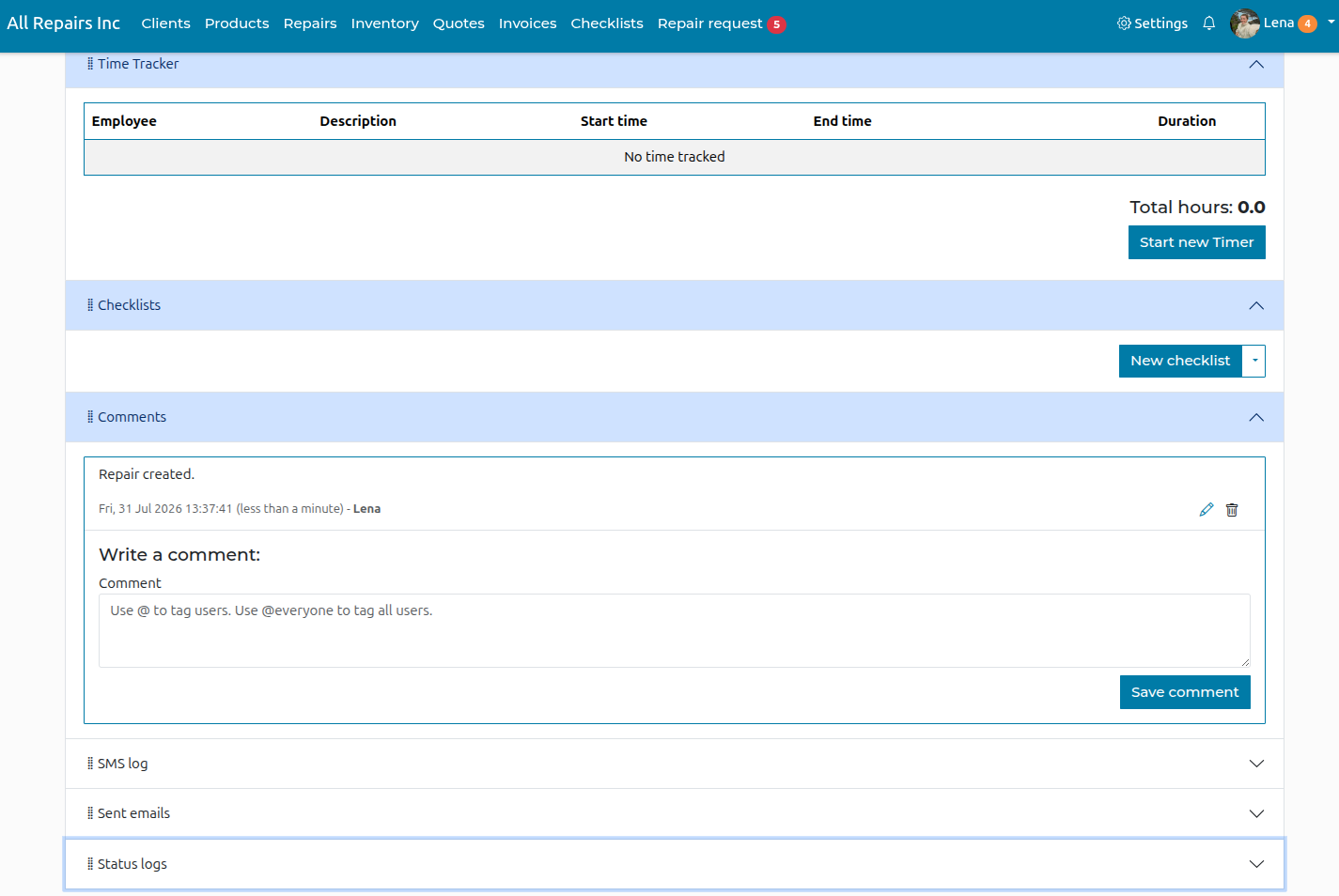1339x896 pixels.
Task: Grab the Status logs drag handle
Action: tap(90, 864)
